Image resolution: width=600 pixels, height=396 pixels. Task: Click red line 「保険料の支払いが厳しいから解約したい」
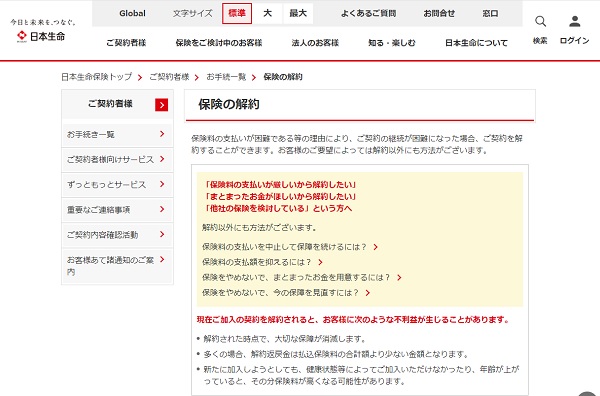point(280,185)
